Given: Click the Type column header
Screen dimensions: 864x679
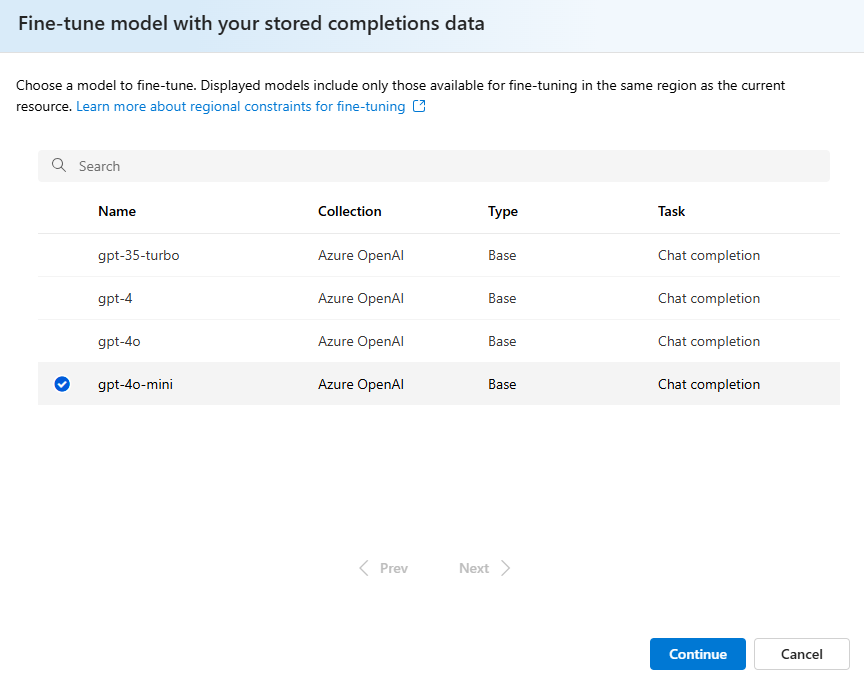Looking at the screenshot, I should pos(503,211).
